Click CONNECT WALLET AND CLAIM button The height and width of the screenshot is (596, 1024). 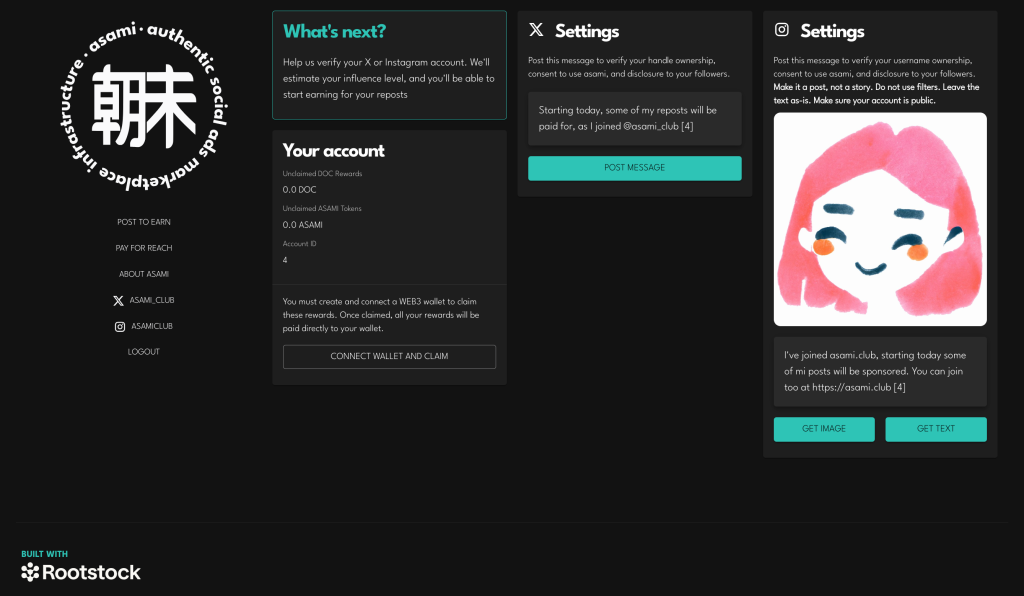[x=389, y=356]
